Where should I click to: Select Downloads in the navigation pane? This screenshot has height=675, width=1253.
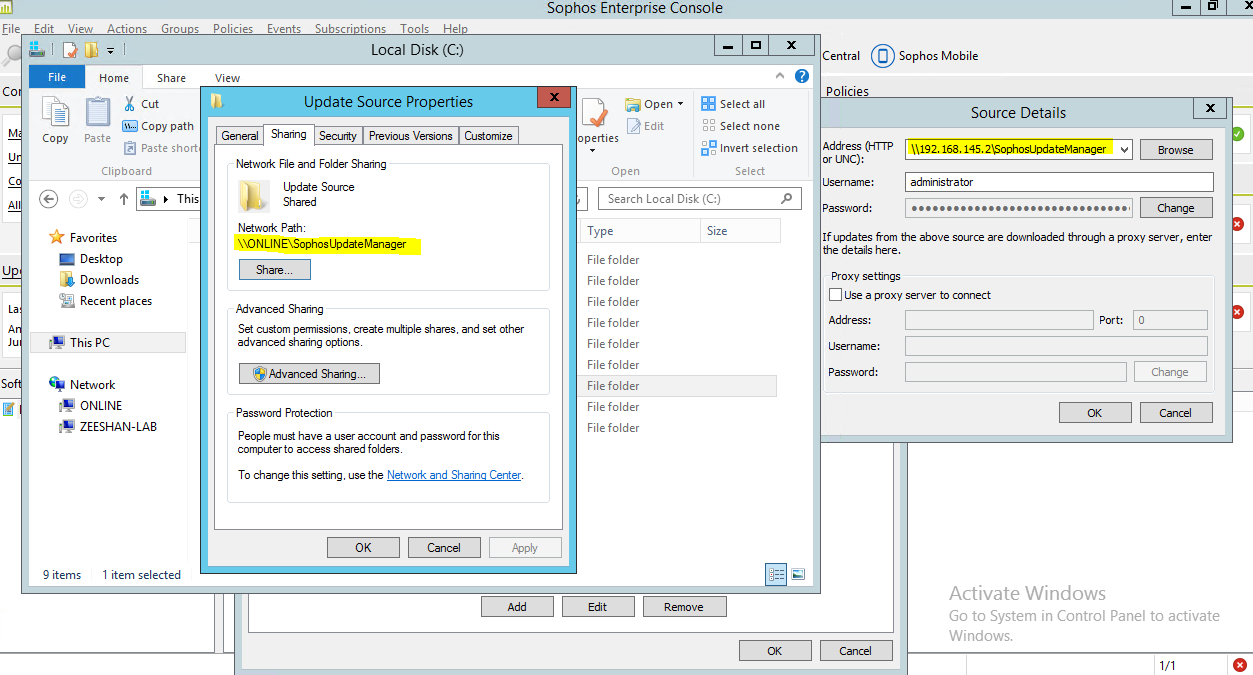[x=109, y=280]
